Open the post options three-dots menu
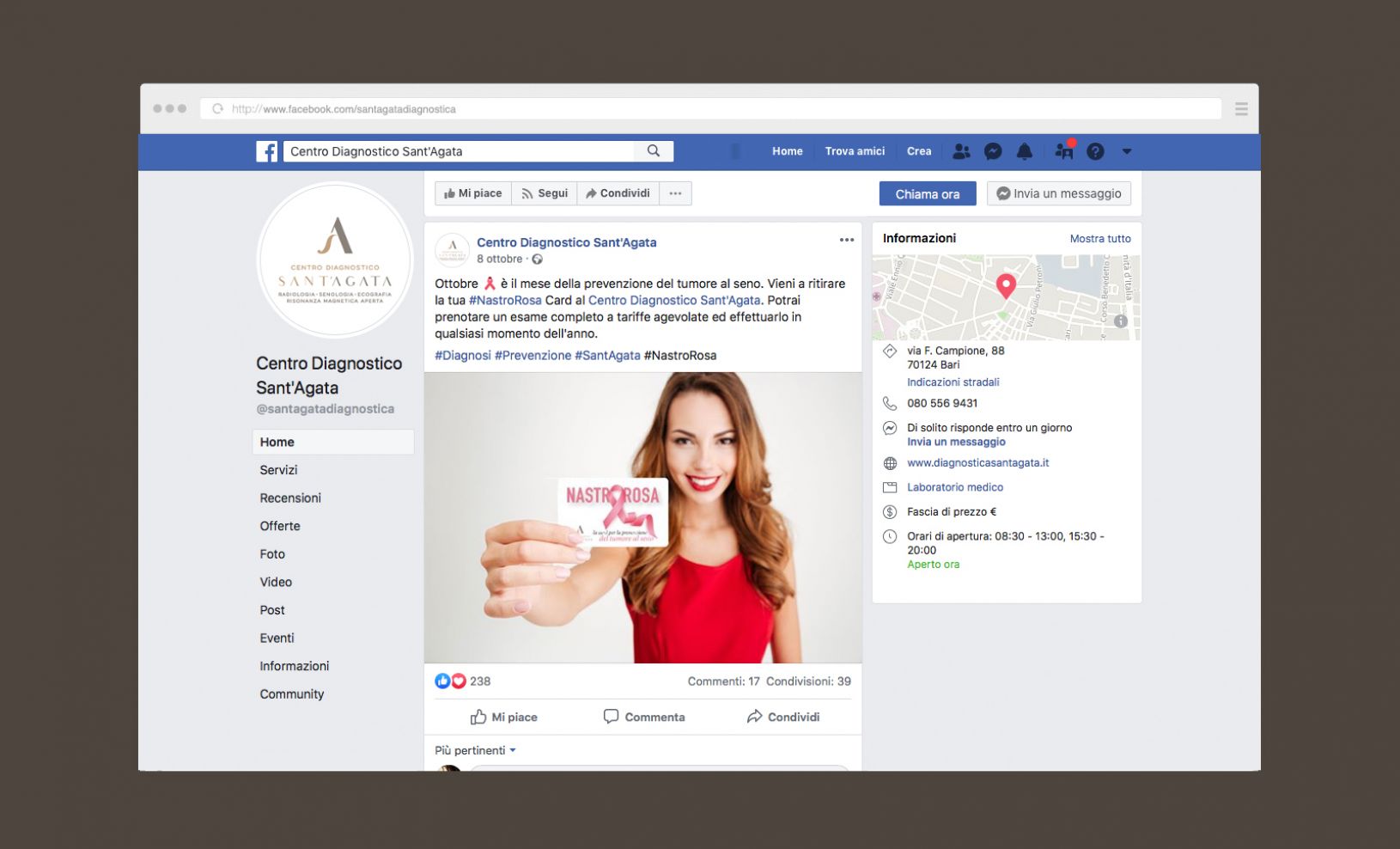The height and width of the screenshot is (849, 1400). [847, 241]
